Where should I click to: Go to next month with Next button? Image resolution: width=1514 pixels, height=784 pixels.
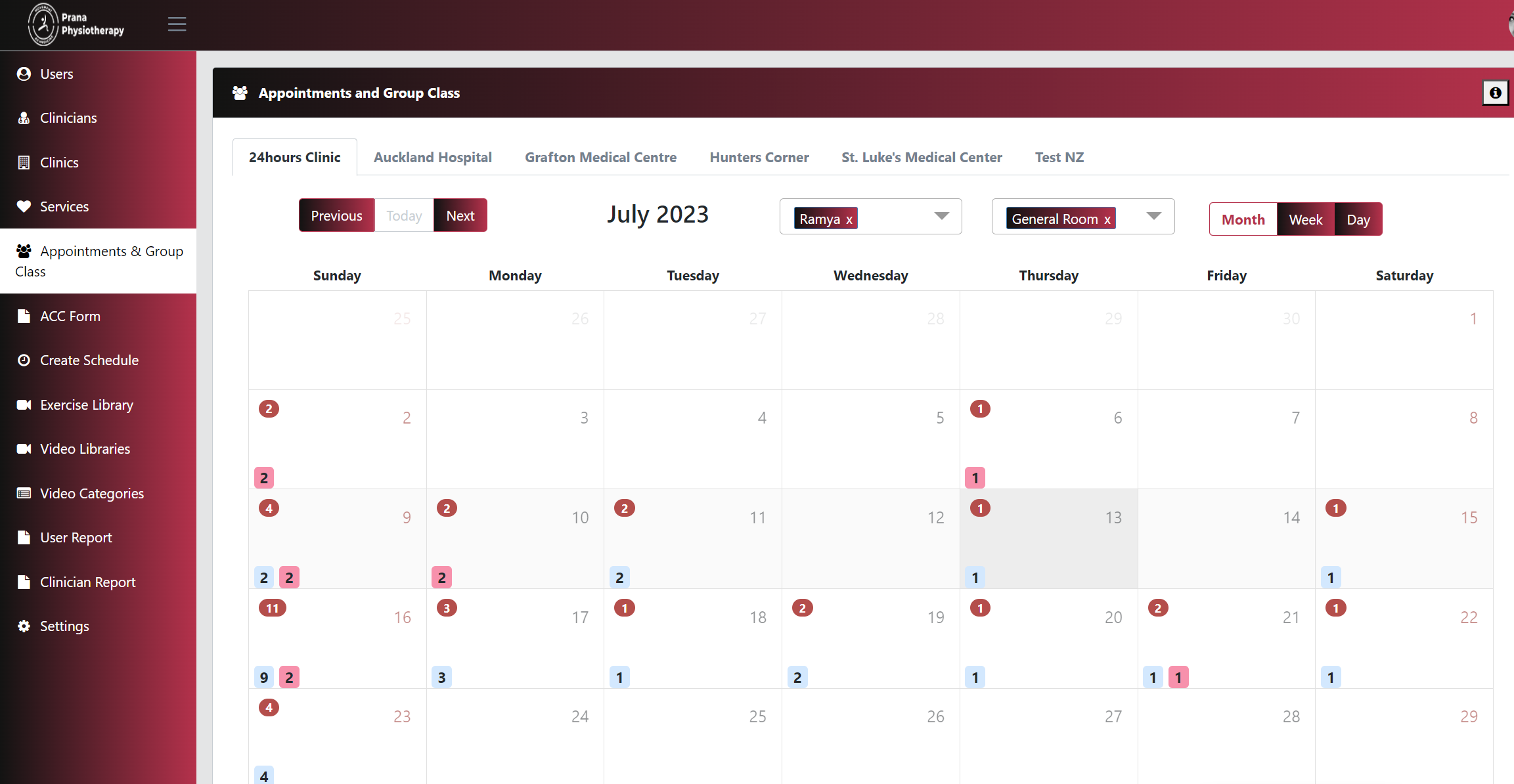point(460,215)
